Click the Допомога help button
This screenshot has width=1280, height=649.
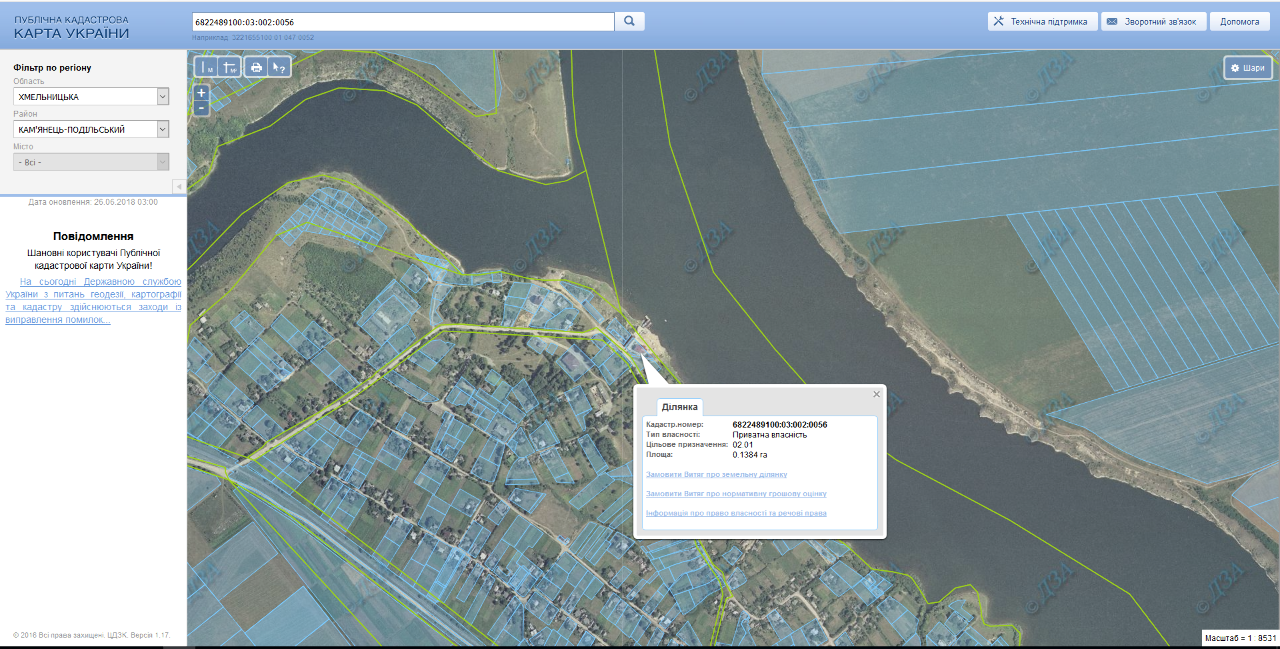pos(1239,21)
